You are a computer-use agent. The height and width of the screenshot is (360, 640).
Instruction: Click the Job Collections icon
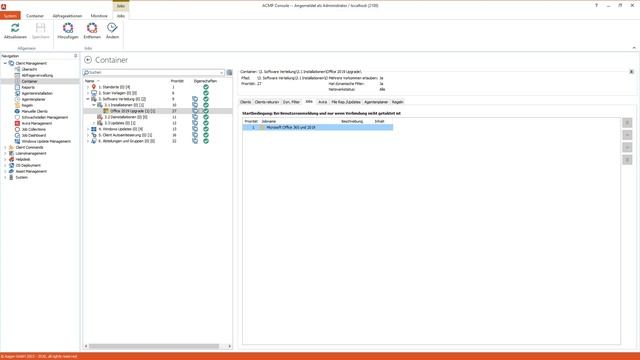tap(17, 129)
